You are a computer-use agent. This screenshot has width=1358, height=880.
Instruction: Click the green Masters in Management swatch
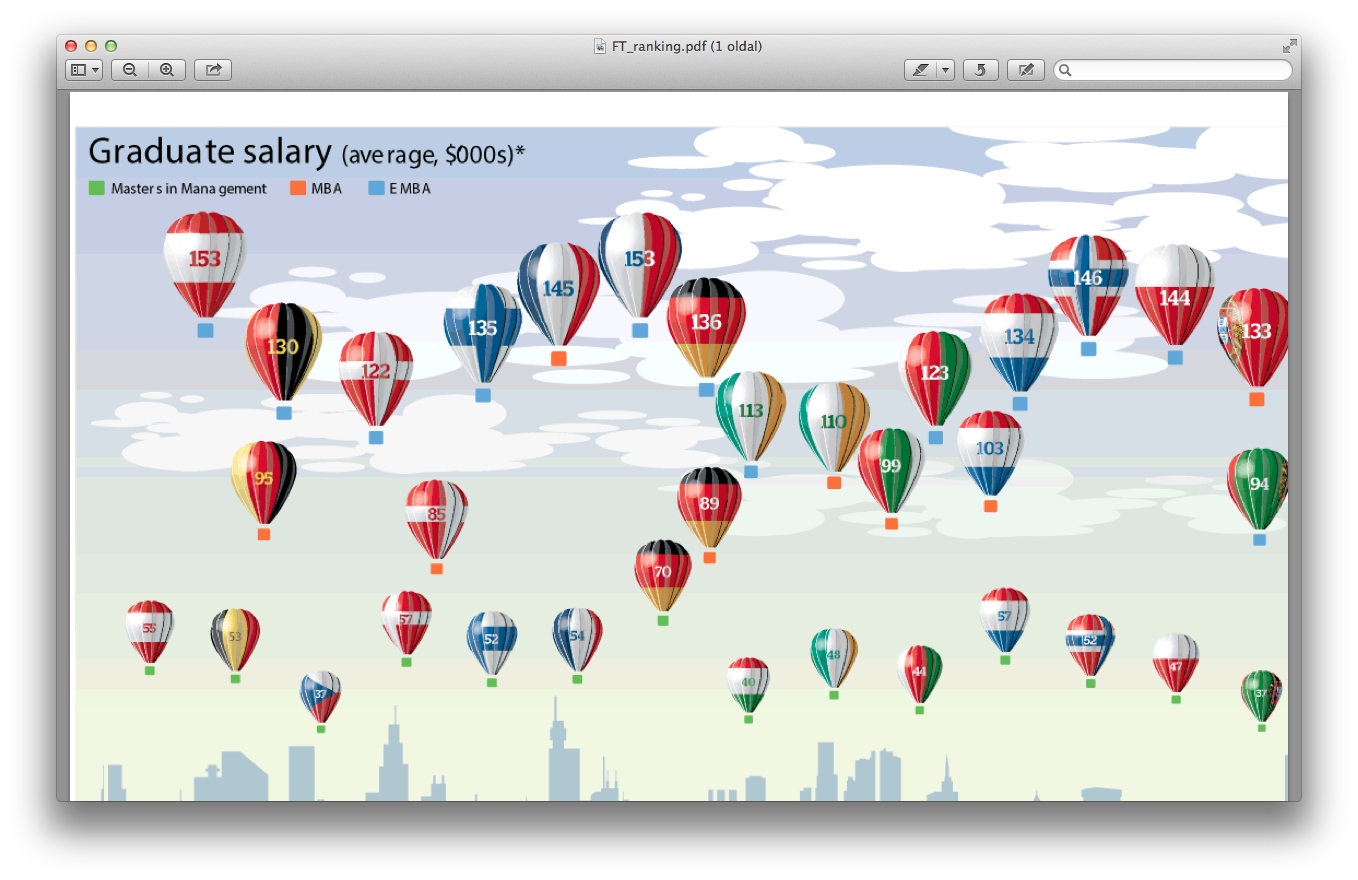click(x=97, y=188)
